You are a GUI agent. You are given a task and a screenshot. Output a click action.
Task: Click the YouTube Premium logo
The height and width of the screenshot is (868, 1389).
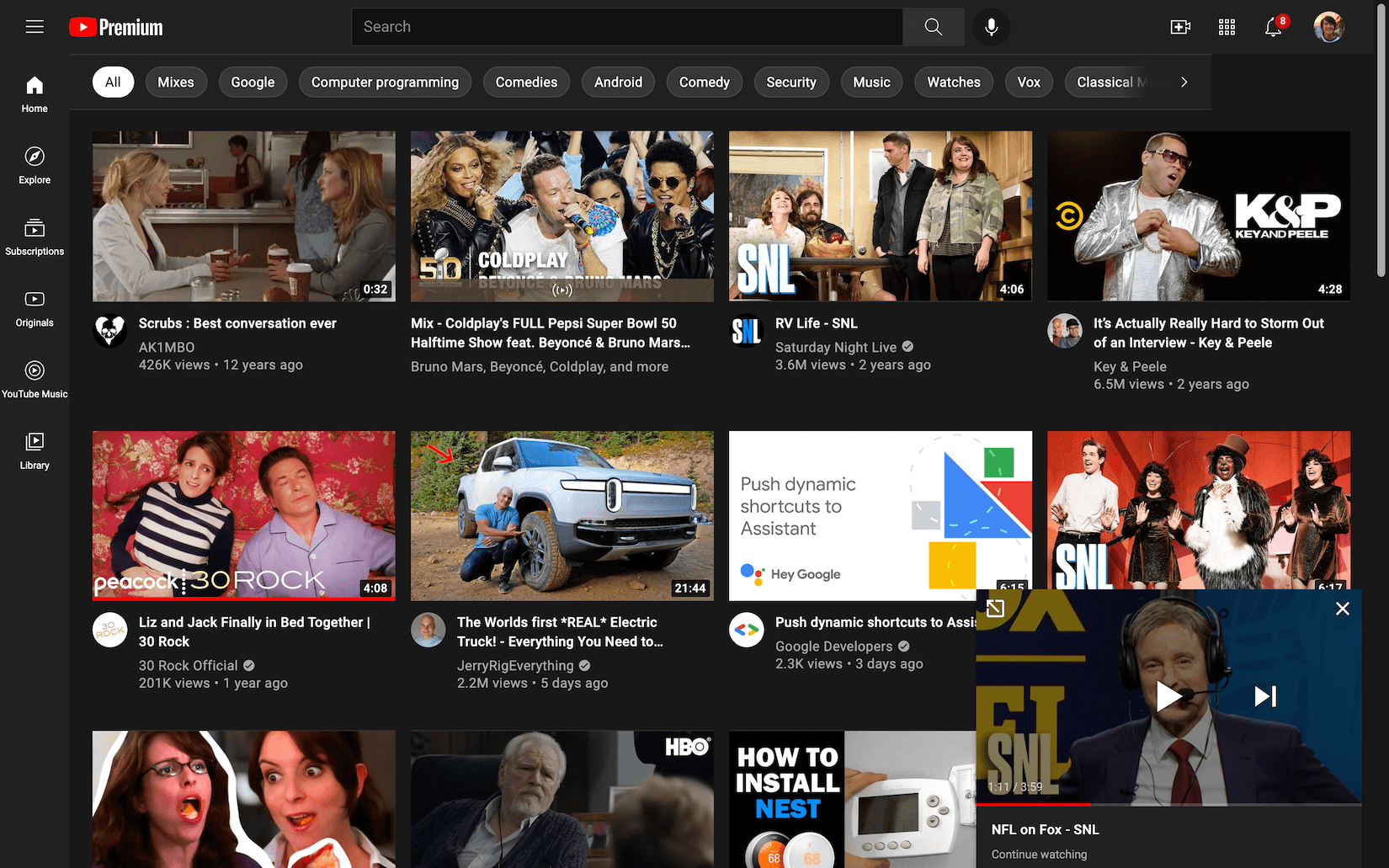[115, 26]
